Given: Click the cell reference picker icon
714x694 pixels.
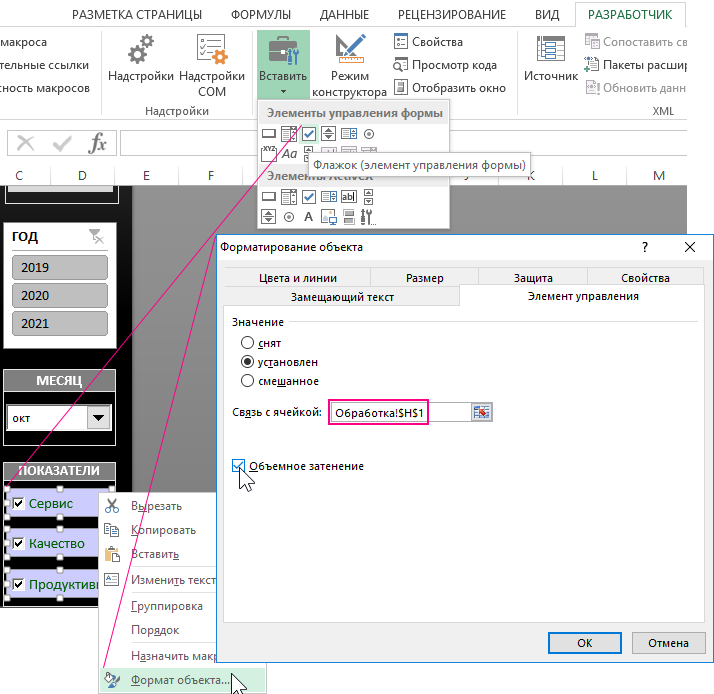Looking at the screenshot, I should [x=481, y=412].
